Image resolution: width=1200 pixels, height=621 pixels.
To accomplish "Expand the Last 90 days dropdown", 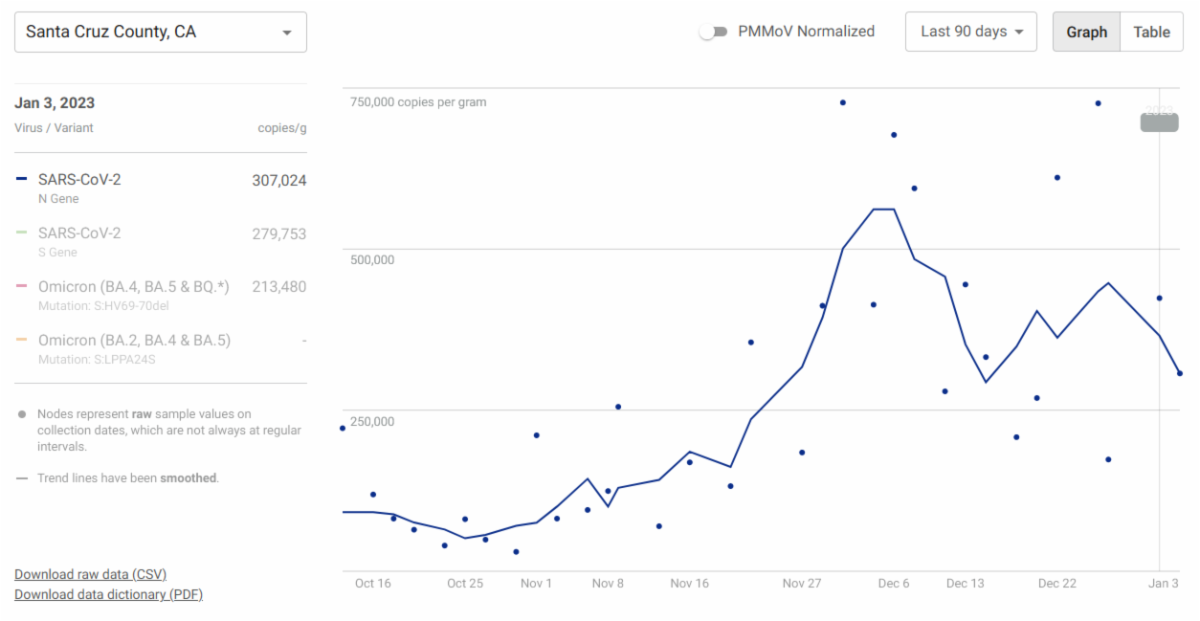I will point(971,32).
